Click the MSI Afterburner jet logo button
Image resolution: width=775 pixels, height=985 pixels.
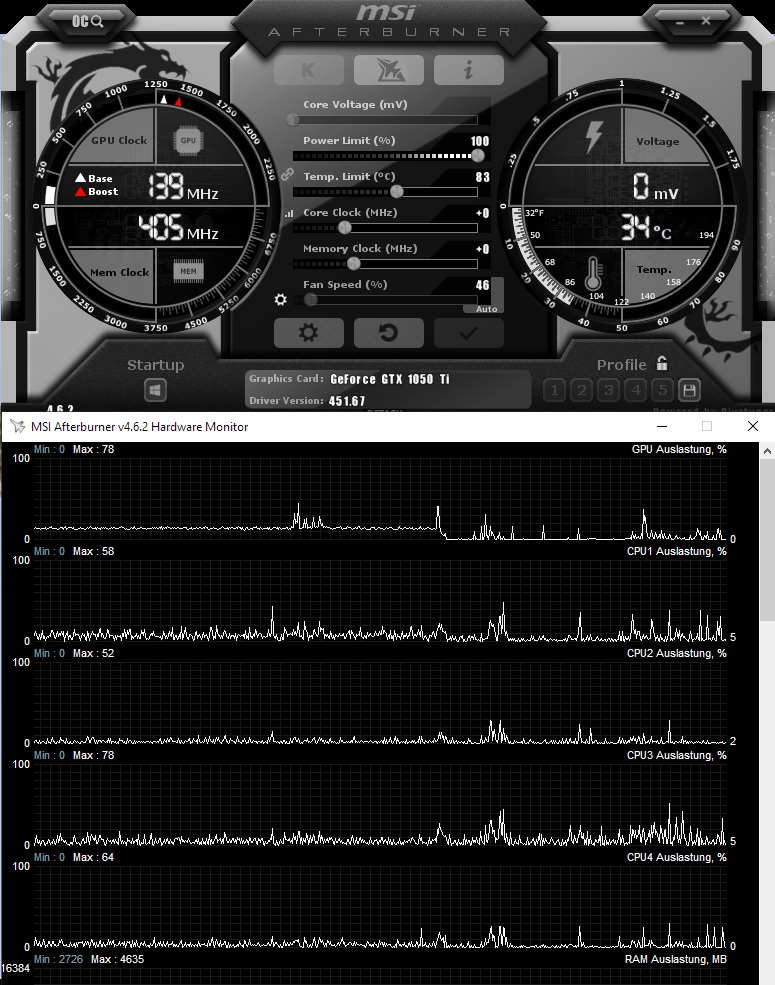coord(389,70)
